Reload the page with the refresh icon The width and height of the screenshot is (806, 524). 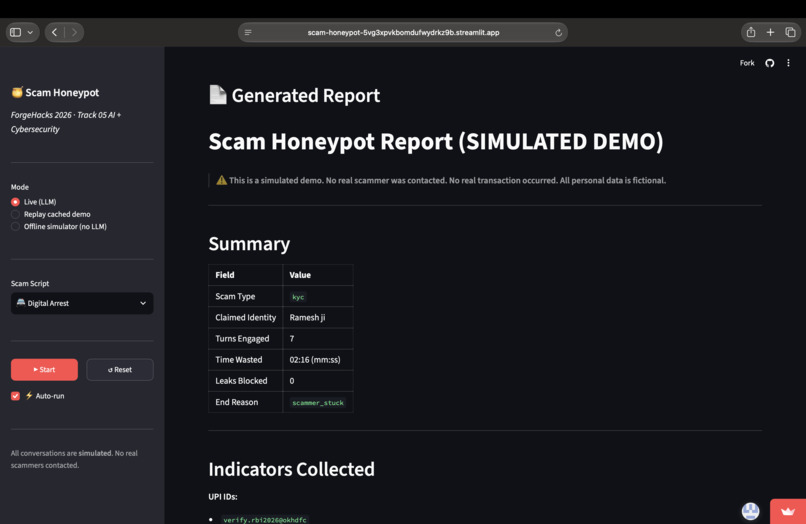tap(558, 32)
